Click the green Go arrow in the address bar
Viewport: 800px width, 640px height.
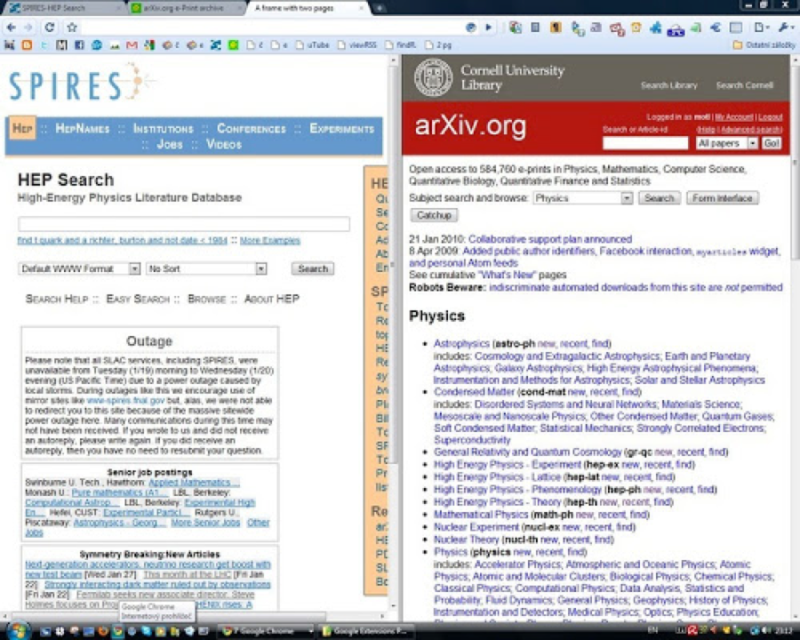tap(488, 27)
